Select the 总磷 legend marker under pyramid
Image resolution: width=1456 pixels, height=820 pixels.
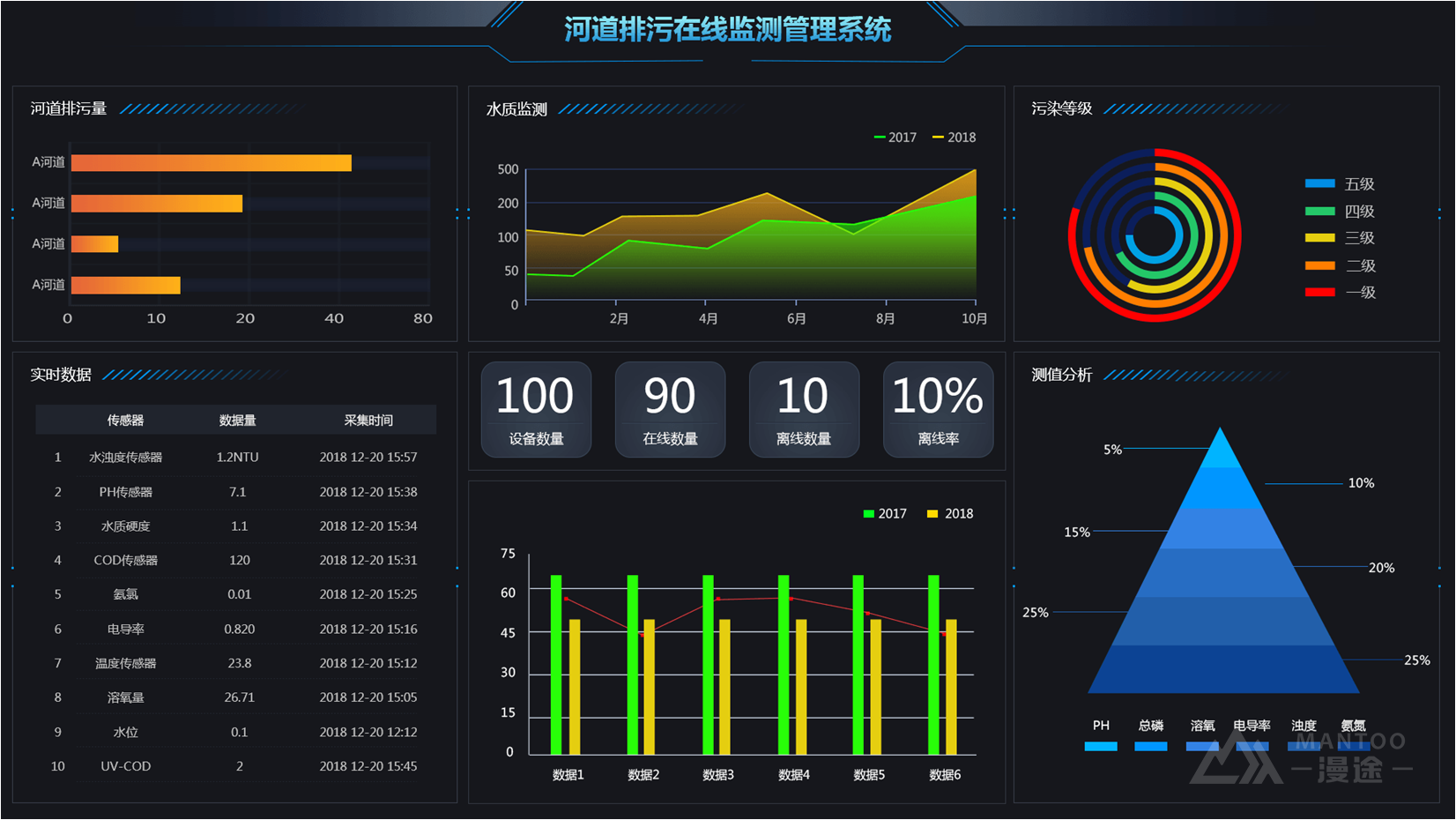1150,746
